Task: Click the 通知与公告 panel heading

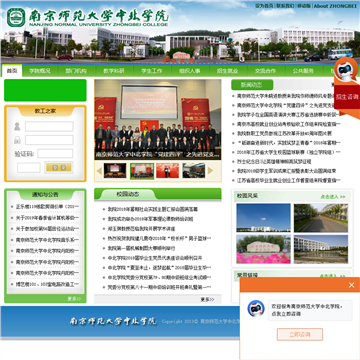Action: [45, 195]
